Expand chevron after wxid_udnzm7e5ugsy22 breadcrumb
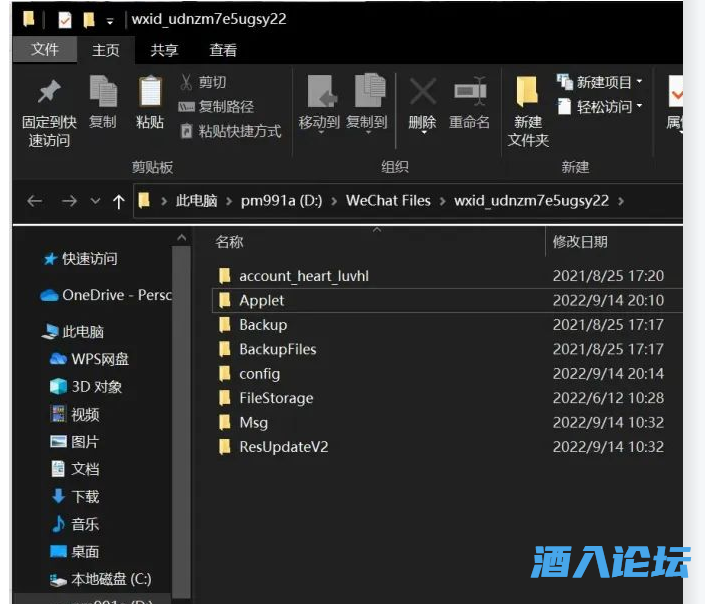The height and width of the screenshot is (604, 705). pos(621,201)
